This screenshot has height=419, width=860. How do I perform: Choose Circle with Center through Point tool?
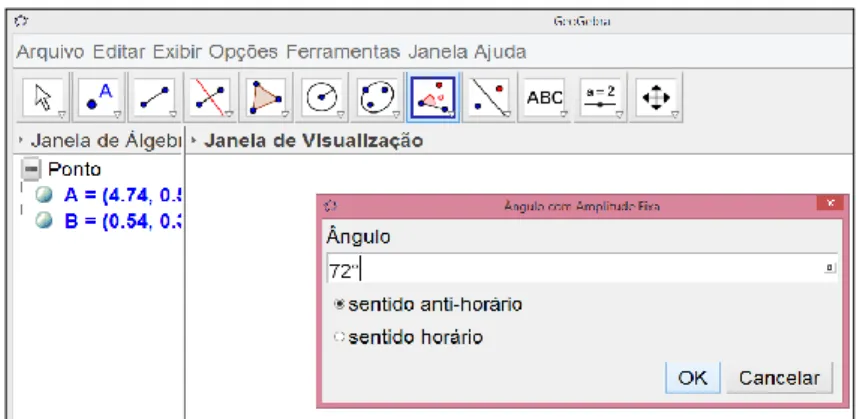pyautogui.click(x=322, y=98)
